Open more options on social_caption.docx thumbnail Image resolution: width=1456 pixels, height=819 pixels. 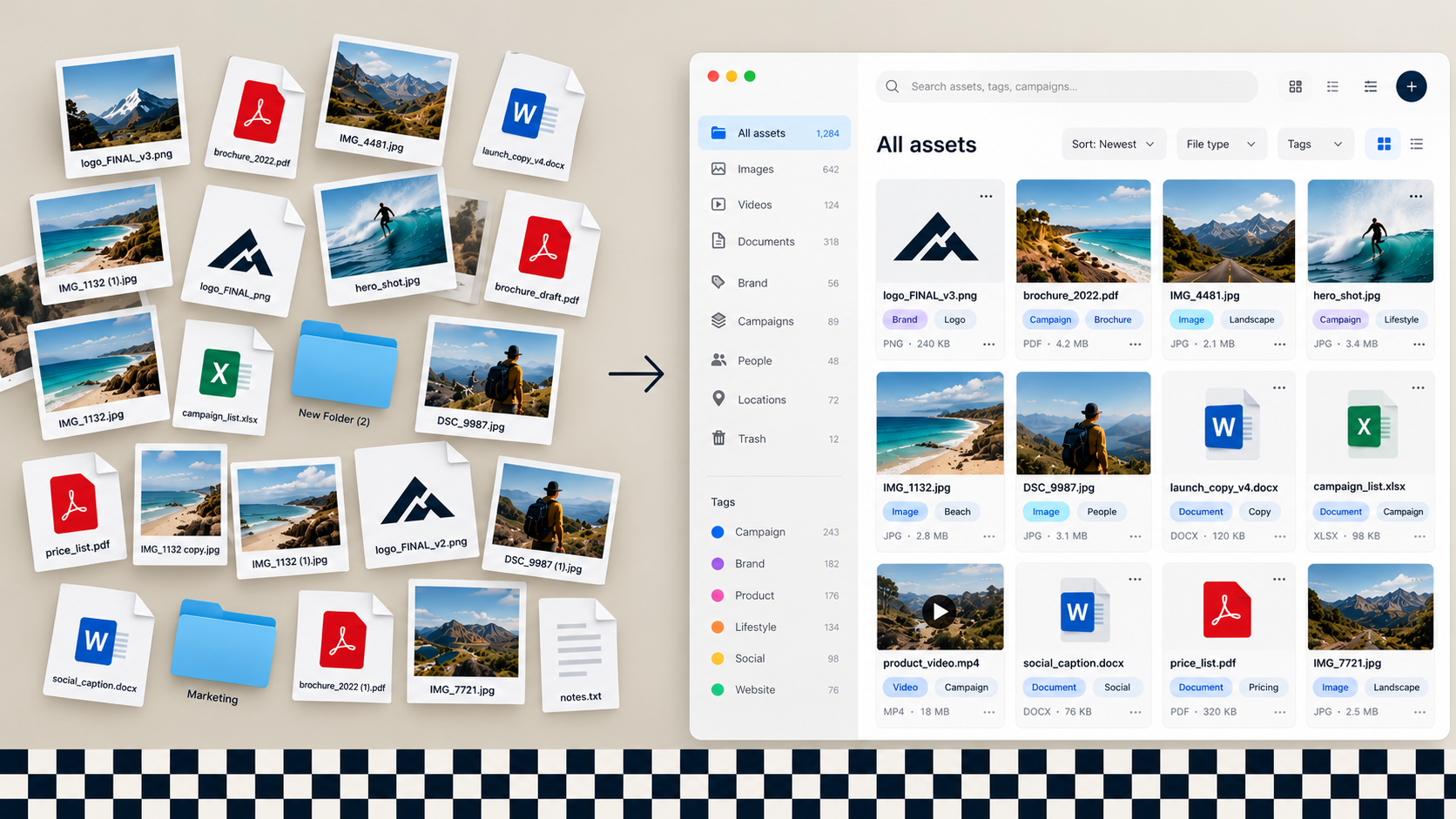(x=1135, y=579)
